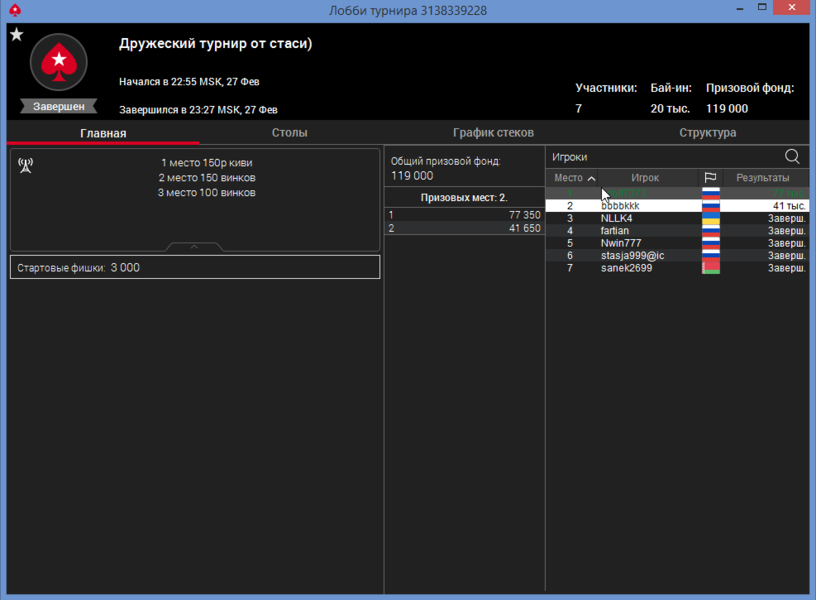Screen dimensions: 816x600
Task: Click the Завершен status badge
Action: tap(58, 106)
